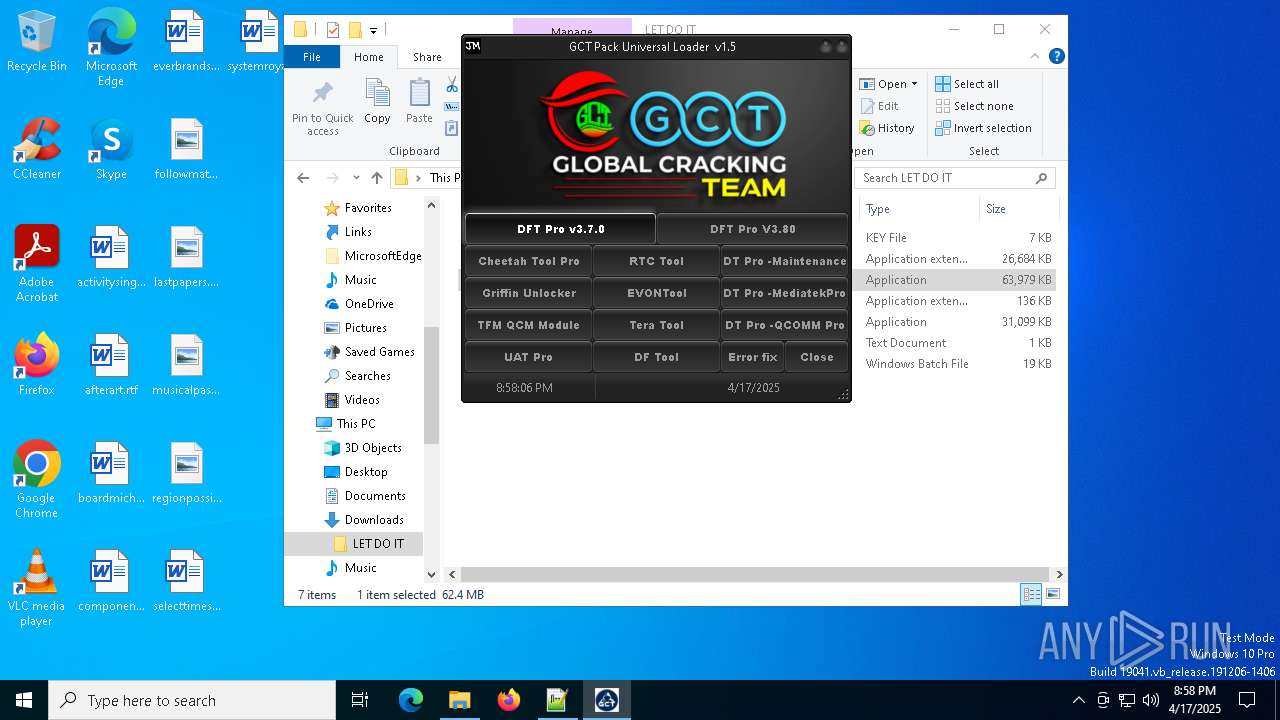
Task: Click Edit in the ribbon
Action: [x=879, y=106]
